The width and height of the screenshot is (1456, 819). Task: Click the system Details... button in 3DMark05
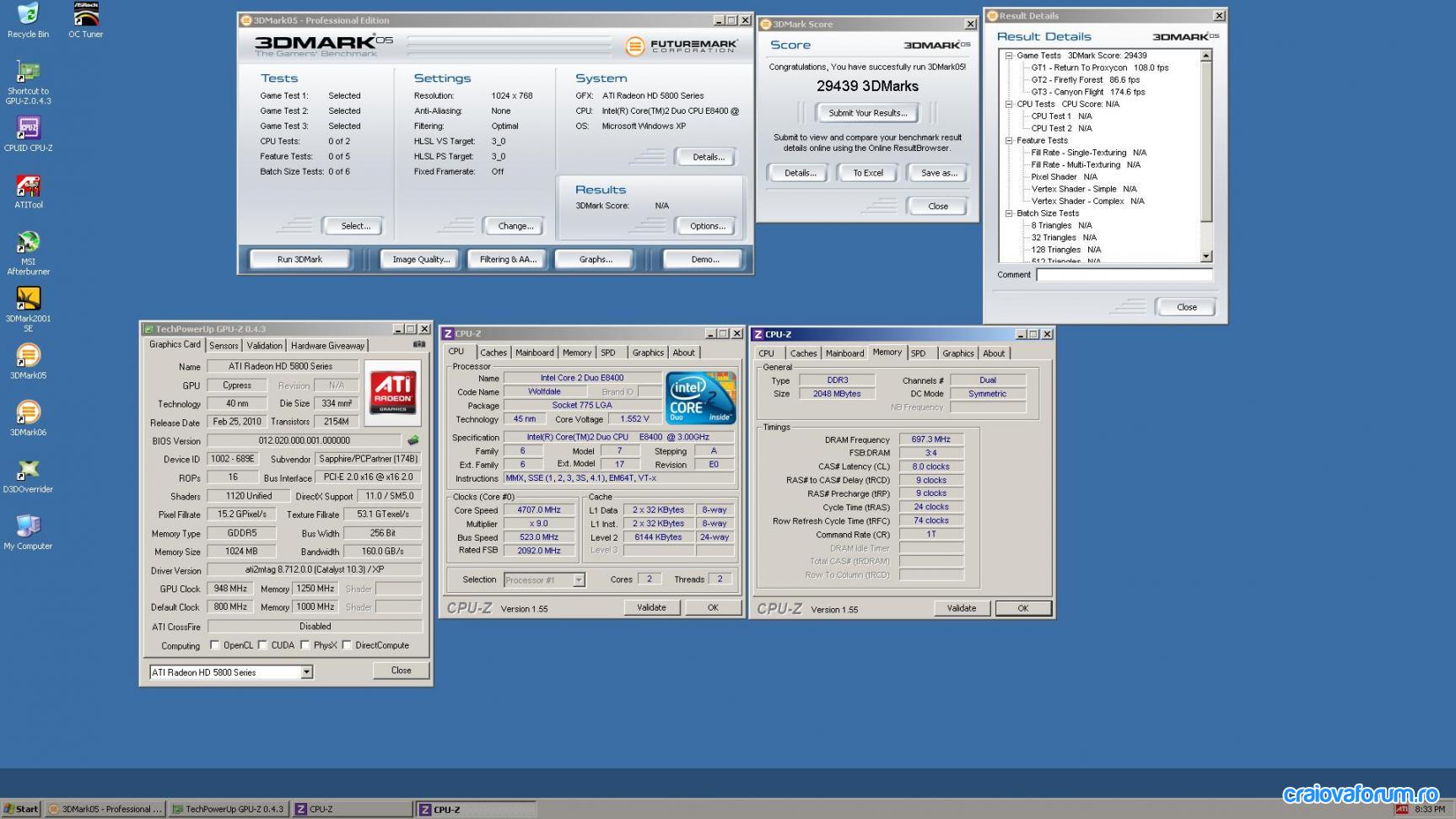(709, 157)
